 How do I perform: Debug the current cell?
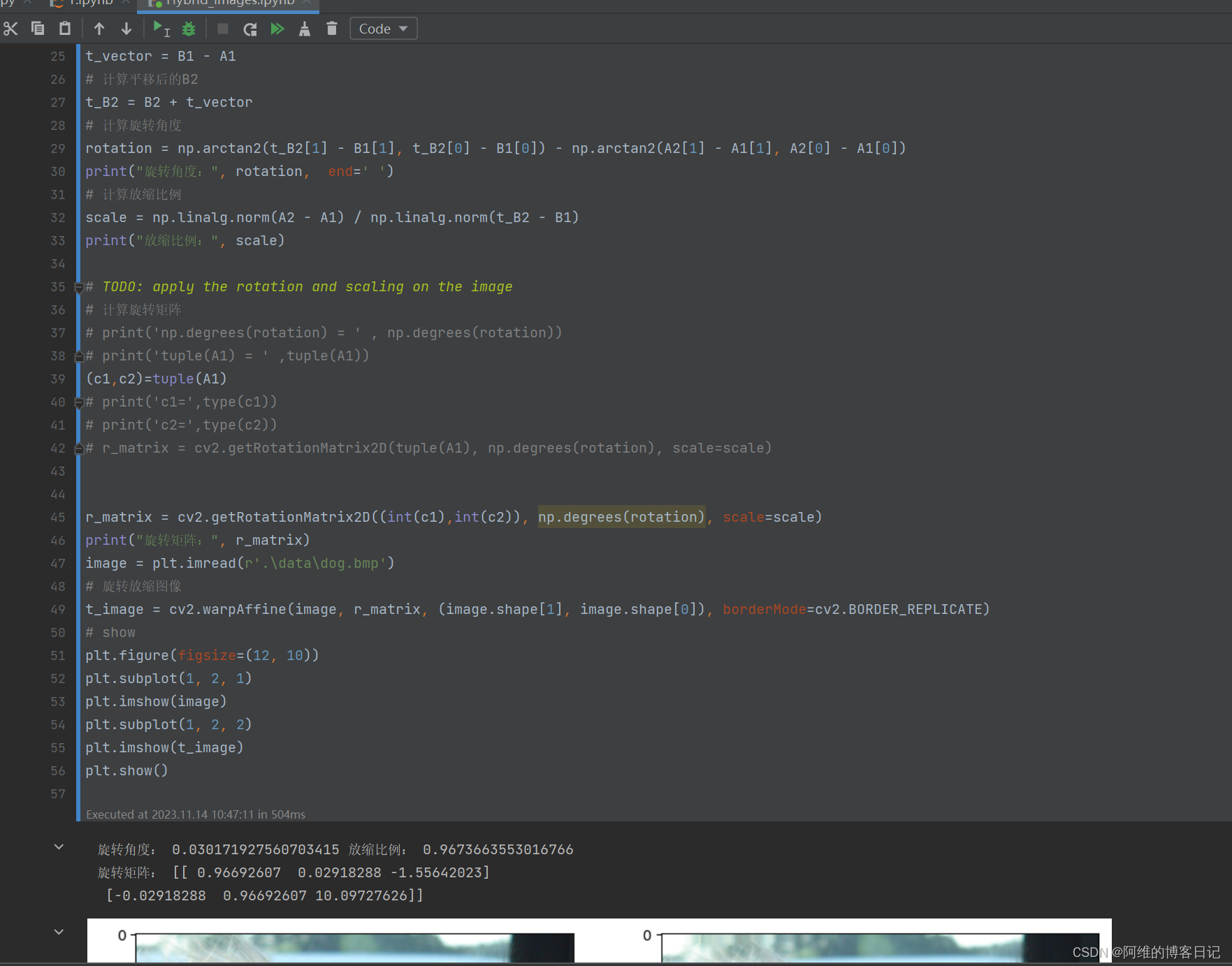click(x=188, y=29)
